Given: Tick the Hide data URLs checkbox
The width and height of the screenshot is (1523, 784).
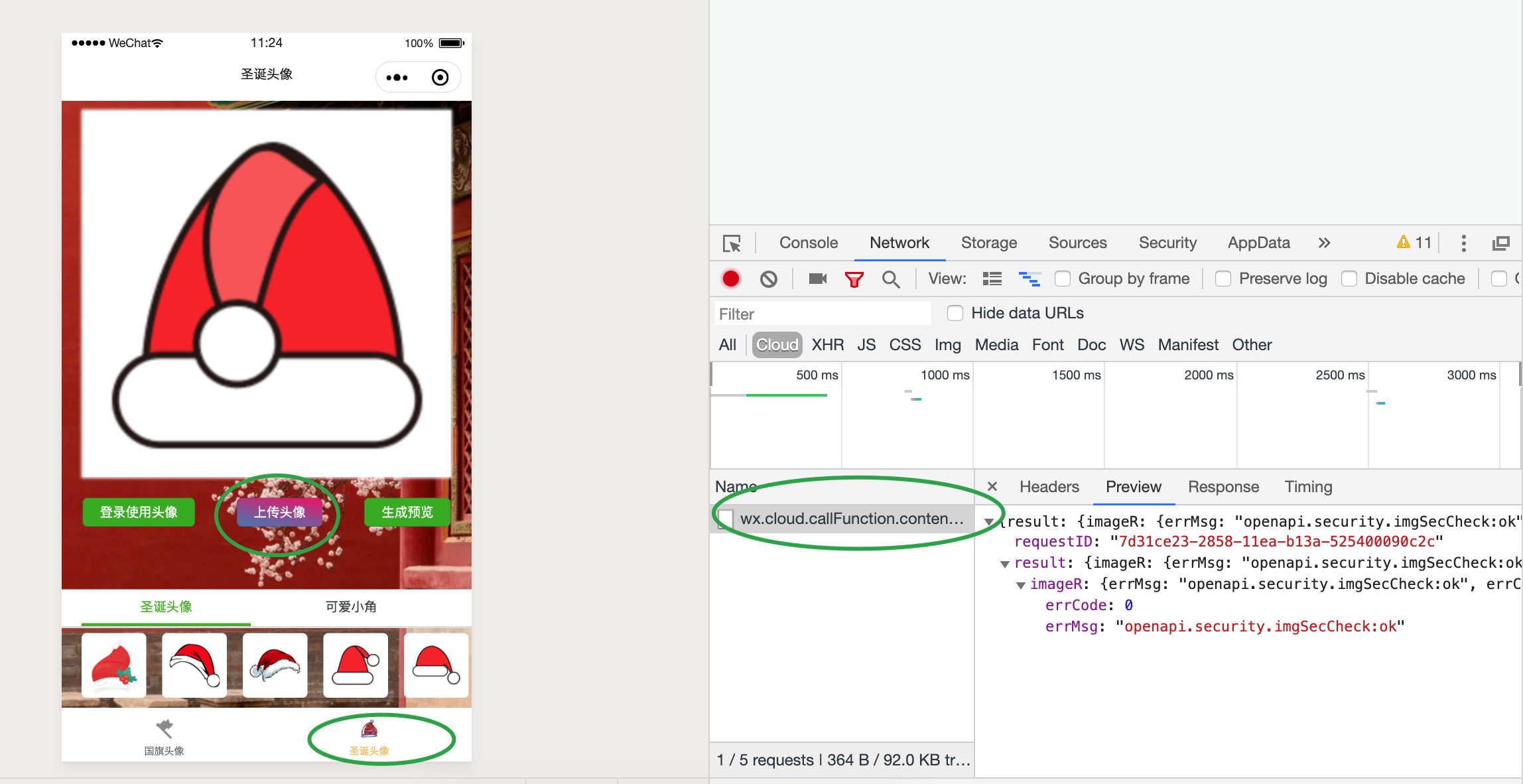Looking at the screenshot, I should [x=955, y=313].
